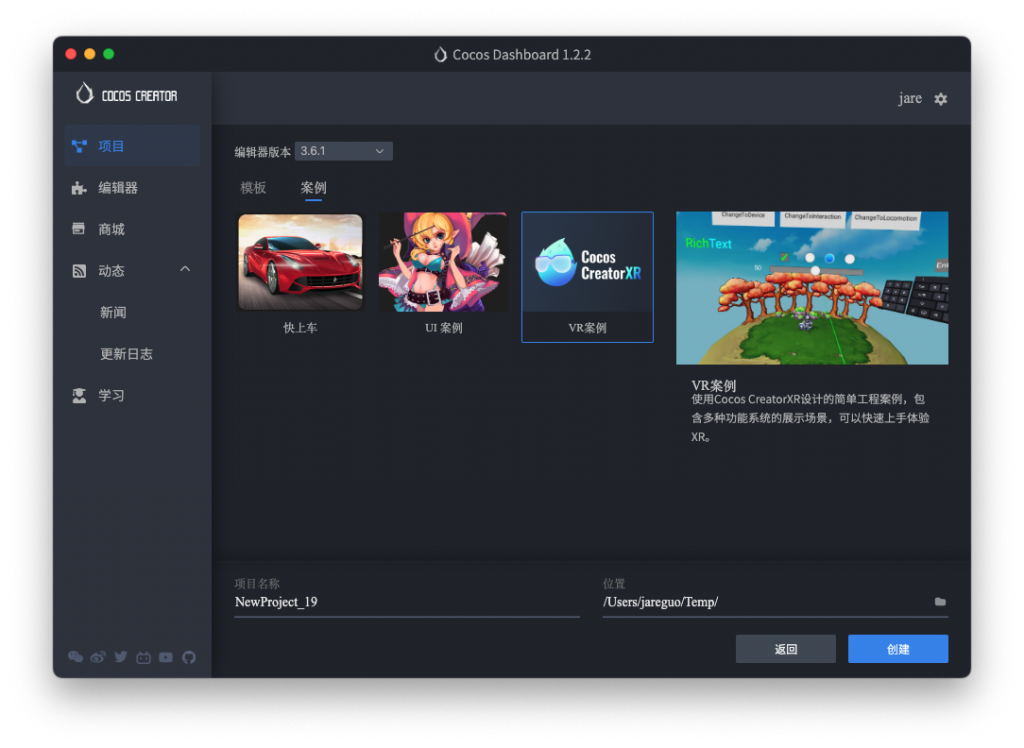Click the blue 创建 button
The image size is (1024, 748).
pyautogui.click(x=898, y=649)
